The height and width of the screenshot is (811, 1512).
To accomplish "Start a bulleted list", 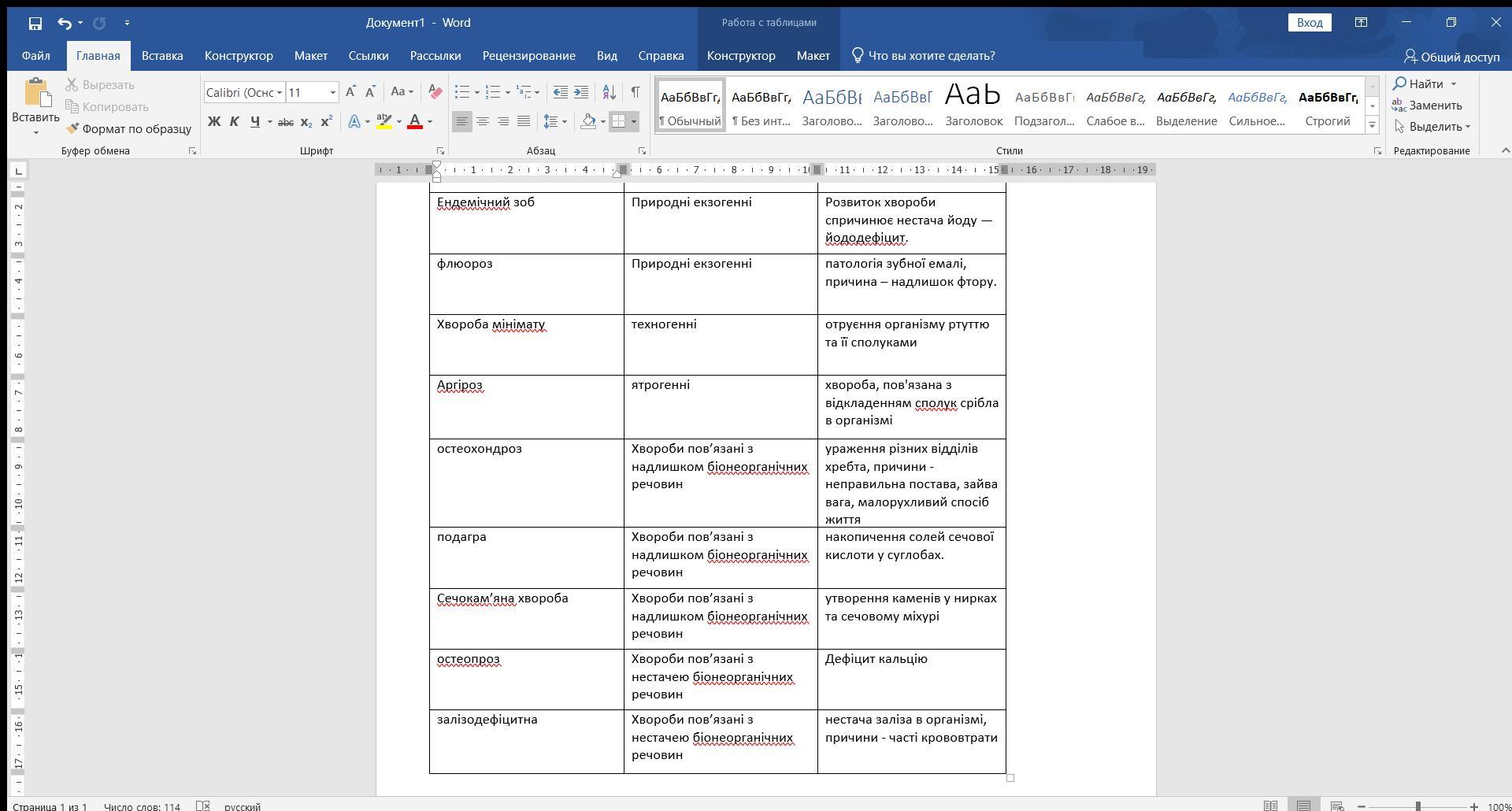I will (x=462, y=92).
